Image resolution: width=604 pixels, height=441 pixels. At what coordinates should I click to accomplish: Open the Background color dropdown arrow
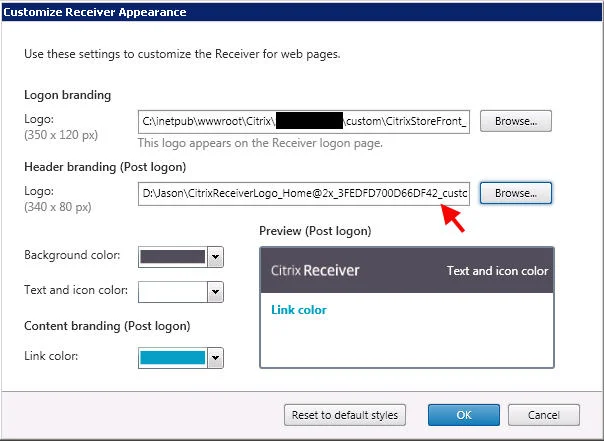pos(215,257)
